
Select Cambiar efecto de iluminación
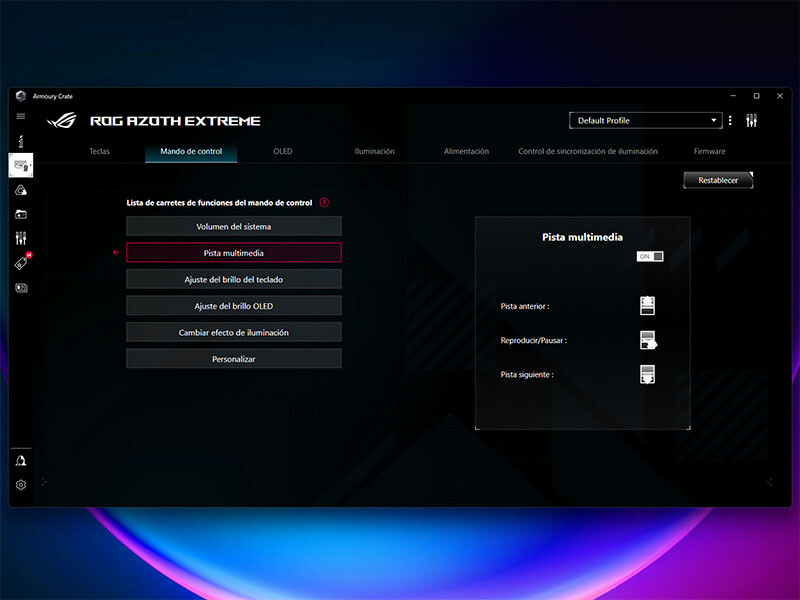234,332
